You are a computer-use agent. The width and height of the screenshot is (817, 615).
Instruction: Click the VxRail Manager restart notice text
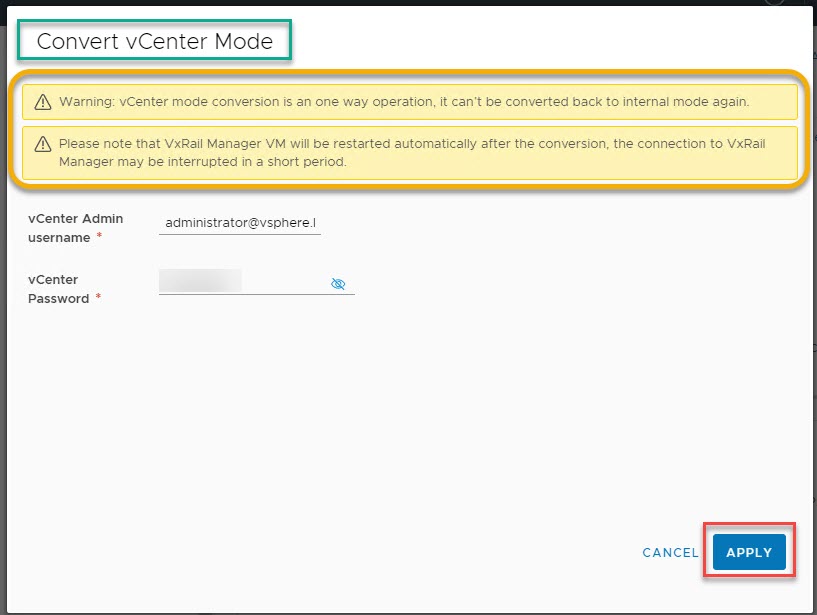tap(412, 153)
